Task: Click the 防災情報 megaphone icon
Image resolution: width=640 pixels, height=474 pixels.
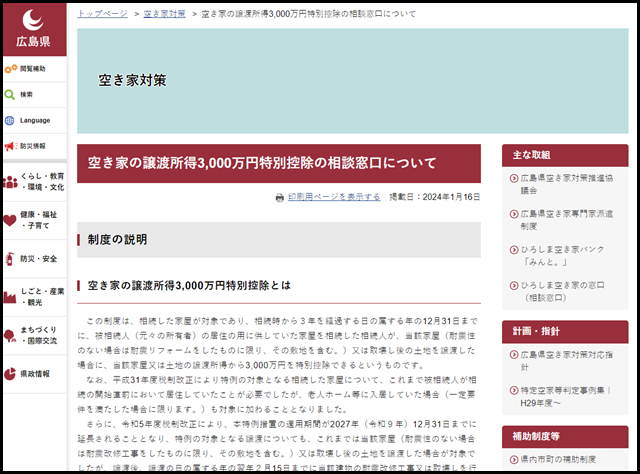Action: click(11, 146)
